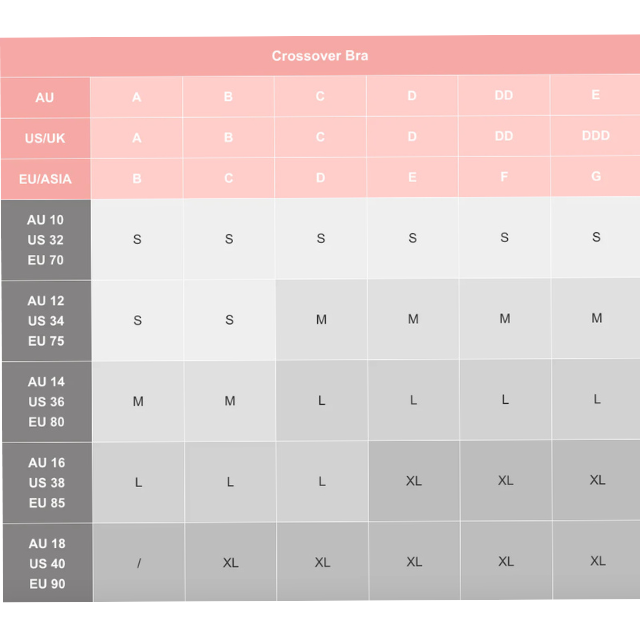Click the first XL in AU 16 row
This screenshot has width=640, height=640.
click(x=414, y=481)
